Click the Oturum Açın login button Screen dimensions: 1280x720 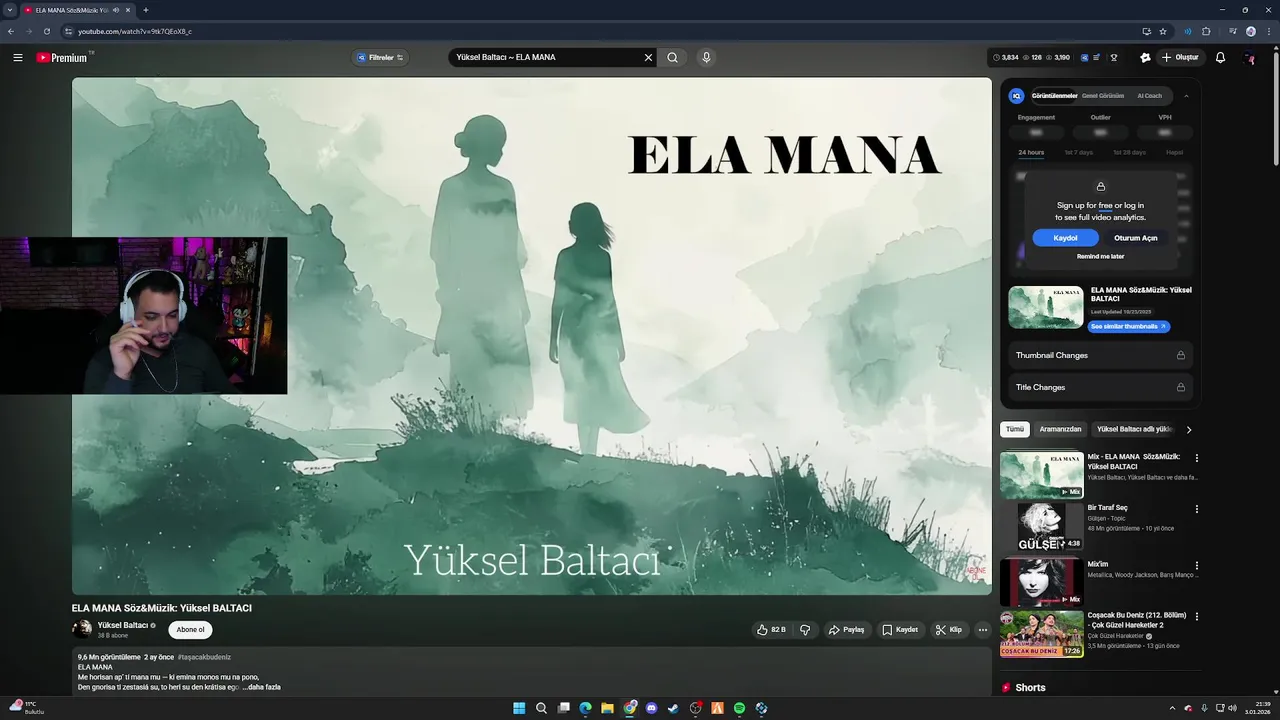(1136, 238)
